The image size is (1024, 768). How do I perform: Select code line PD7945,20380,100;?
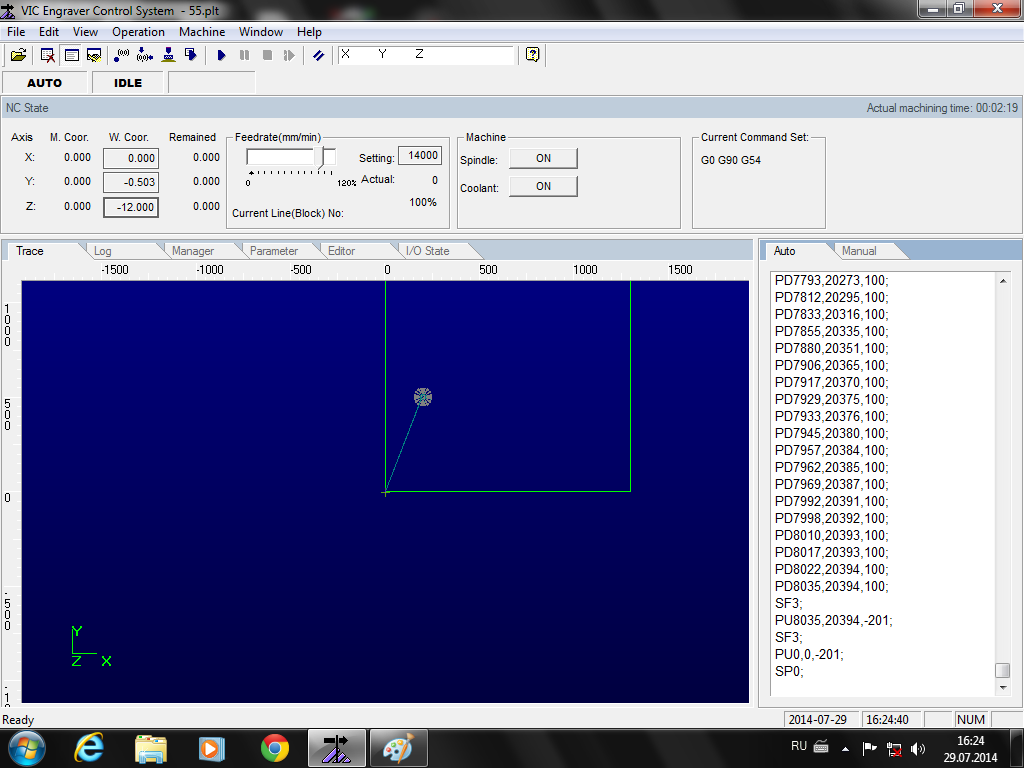coord(831,433)
